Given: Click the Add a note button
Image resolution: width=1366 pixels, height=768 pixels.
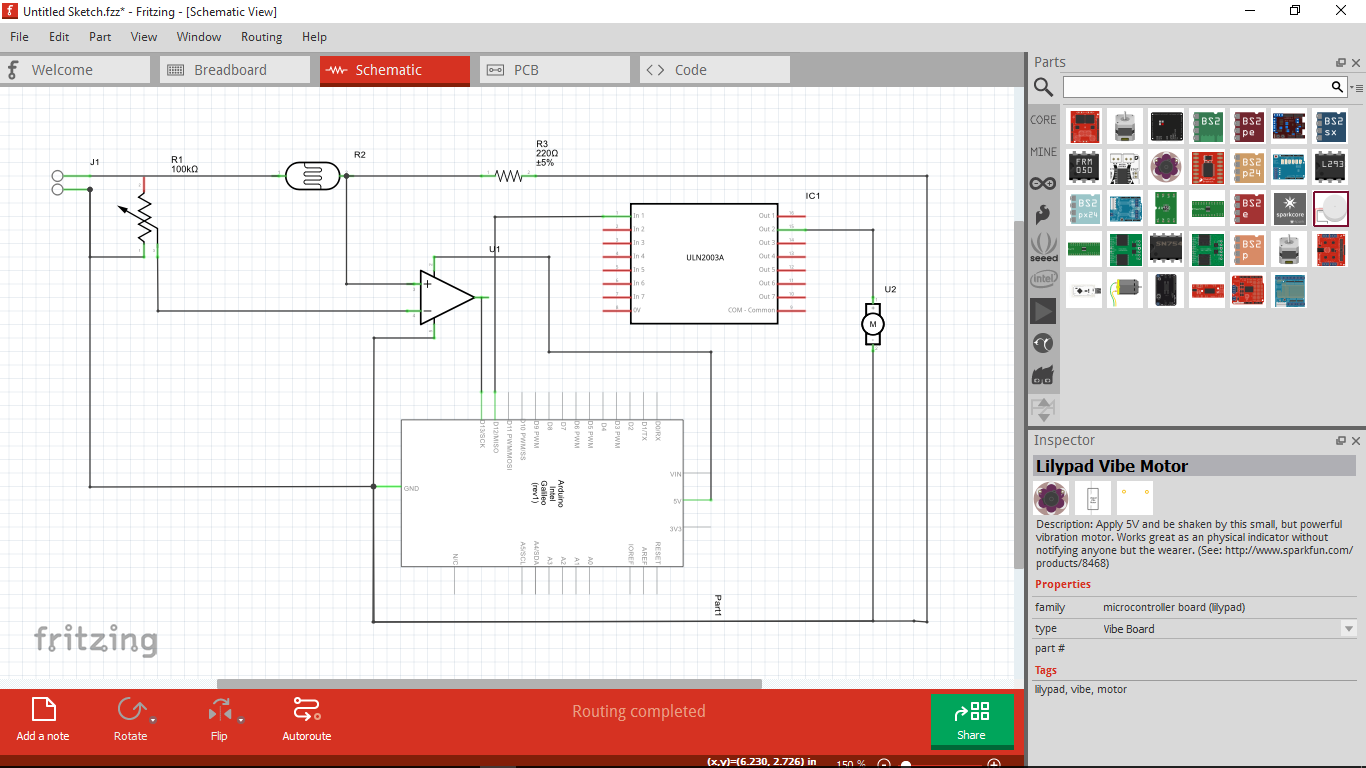Looking at the screenshot, I should 43,719.
